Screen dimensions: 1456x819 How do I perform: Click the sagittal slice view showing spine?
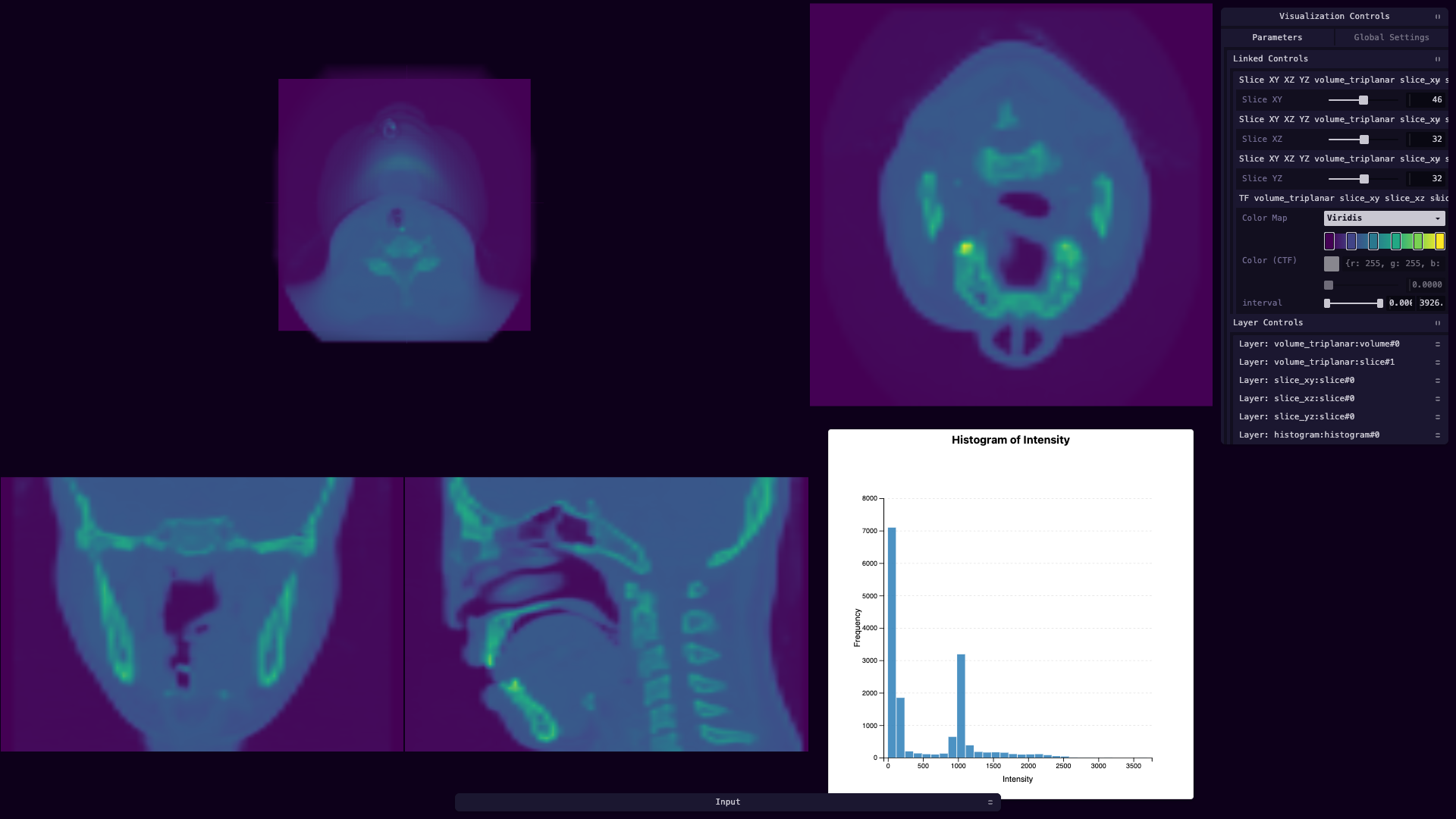(x=607, y=614)
